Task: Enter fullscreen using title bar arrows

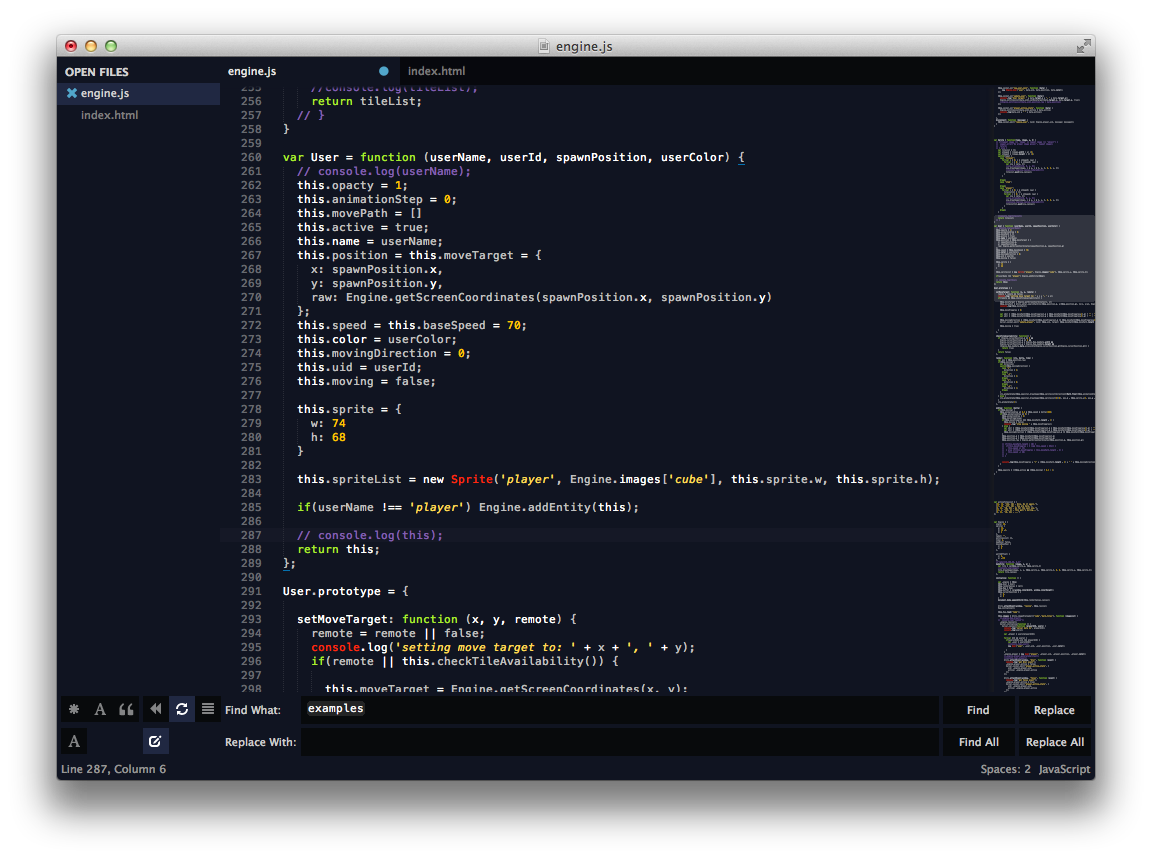Action: (1083, 46)
